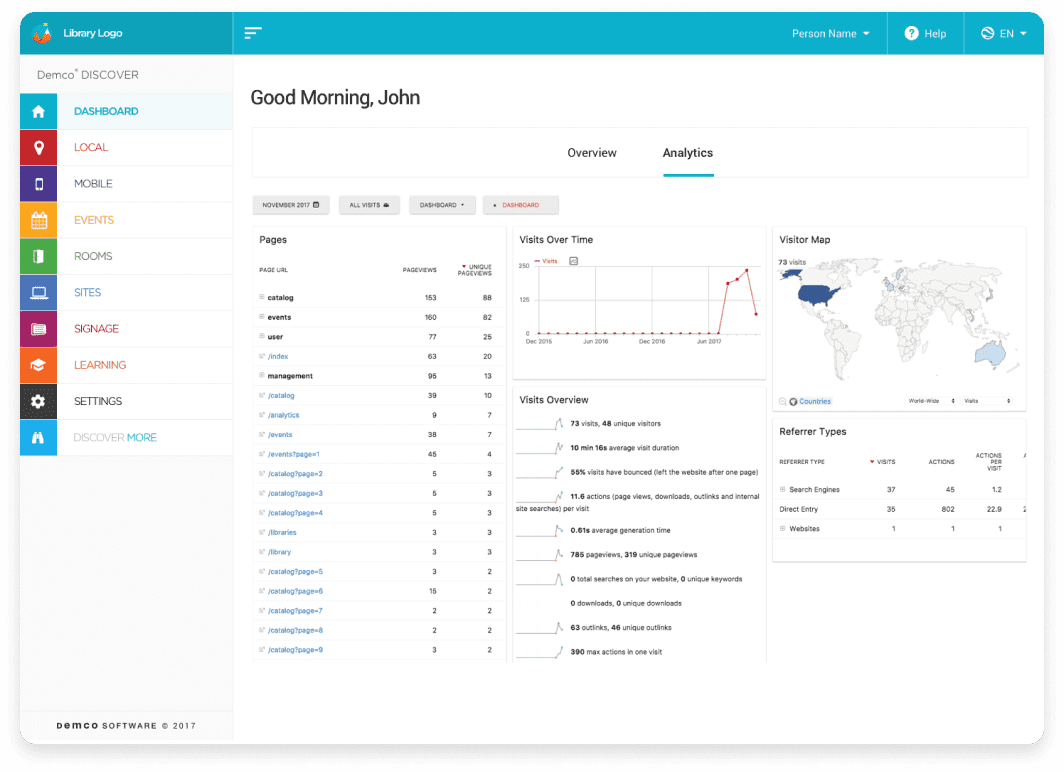Image resolution: width=1064 pixels, height=772 pixels.
Task: Open Settings with the gear icon
Action: click(x=38, y=401)
